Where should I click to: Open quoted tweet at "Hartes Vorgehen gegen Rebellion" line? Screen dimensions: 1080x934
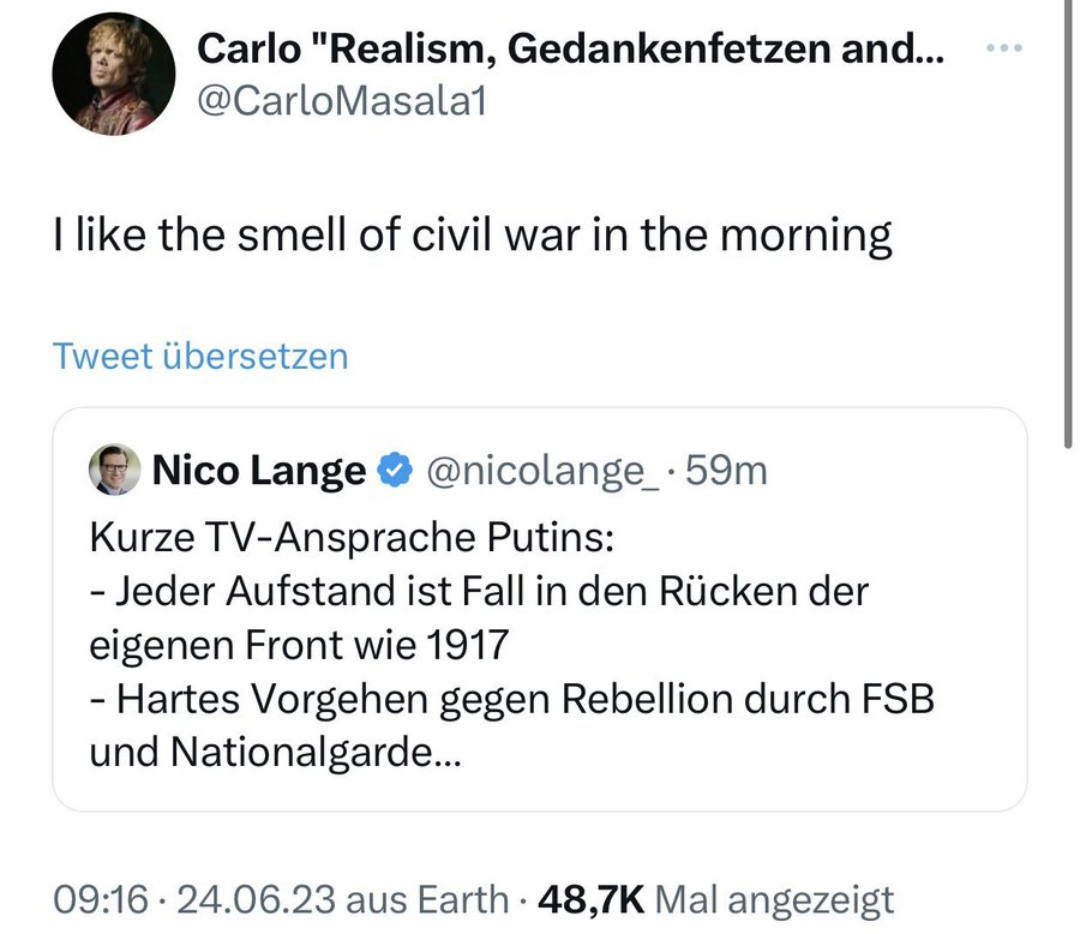point(512,698)
